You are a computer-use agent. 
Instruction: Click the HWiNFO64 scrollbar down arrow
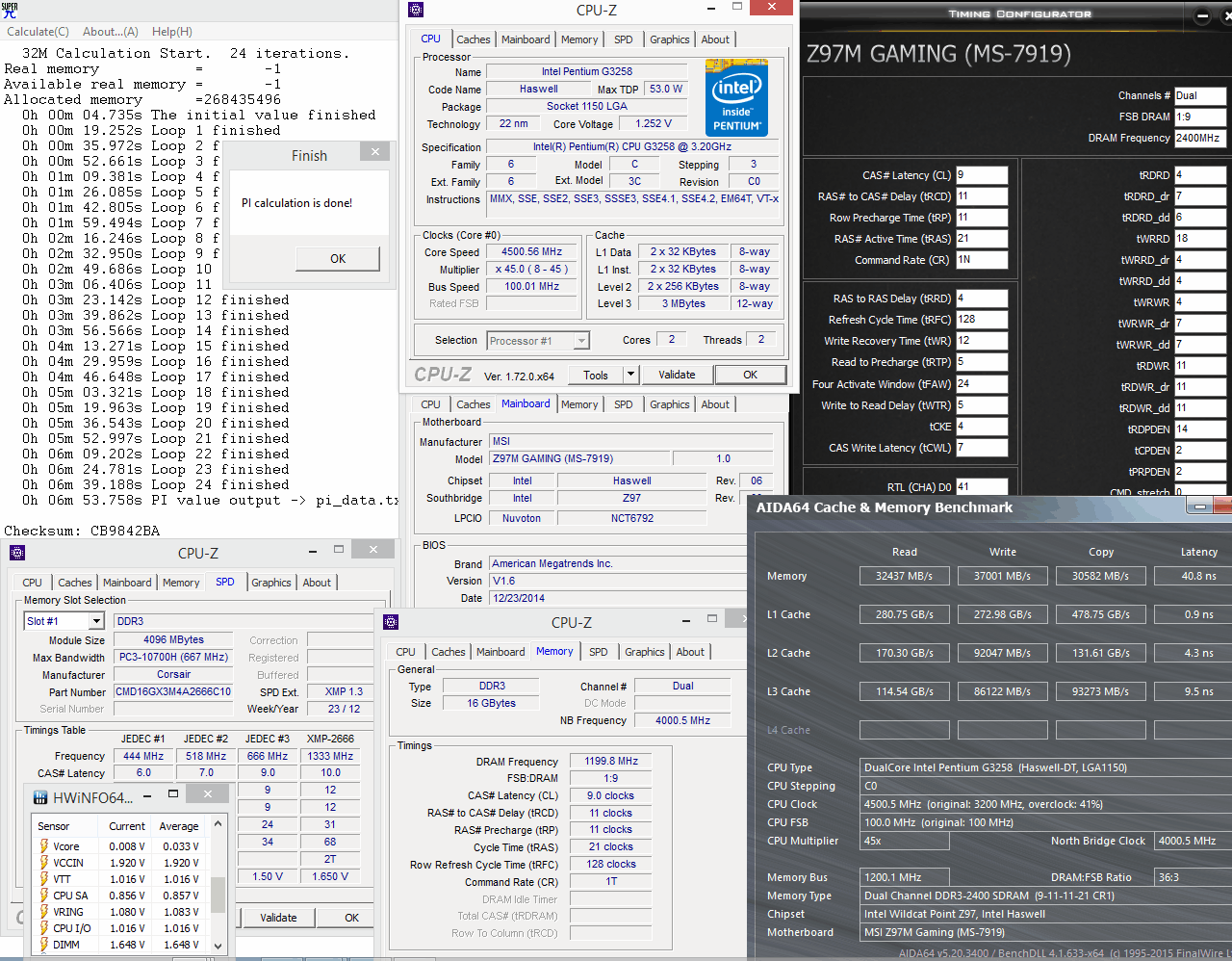(x=218, y=946)
